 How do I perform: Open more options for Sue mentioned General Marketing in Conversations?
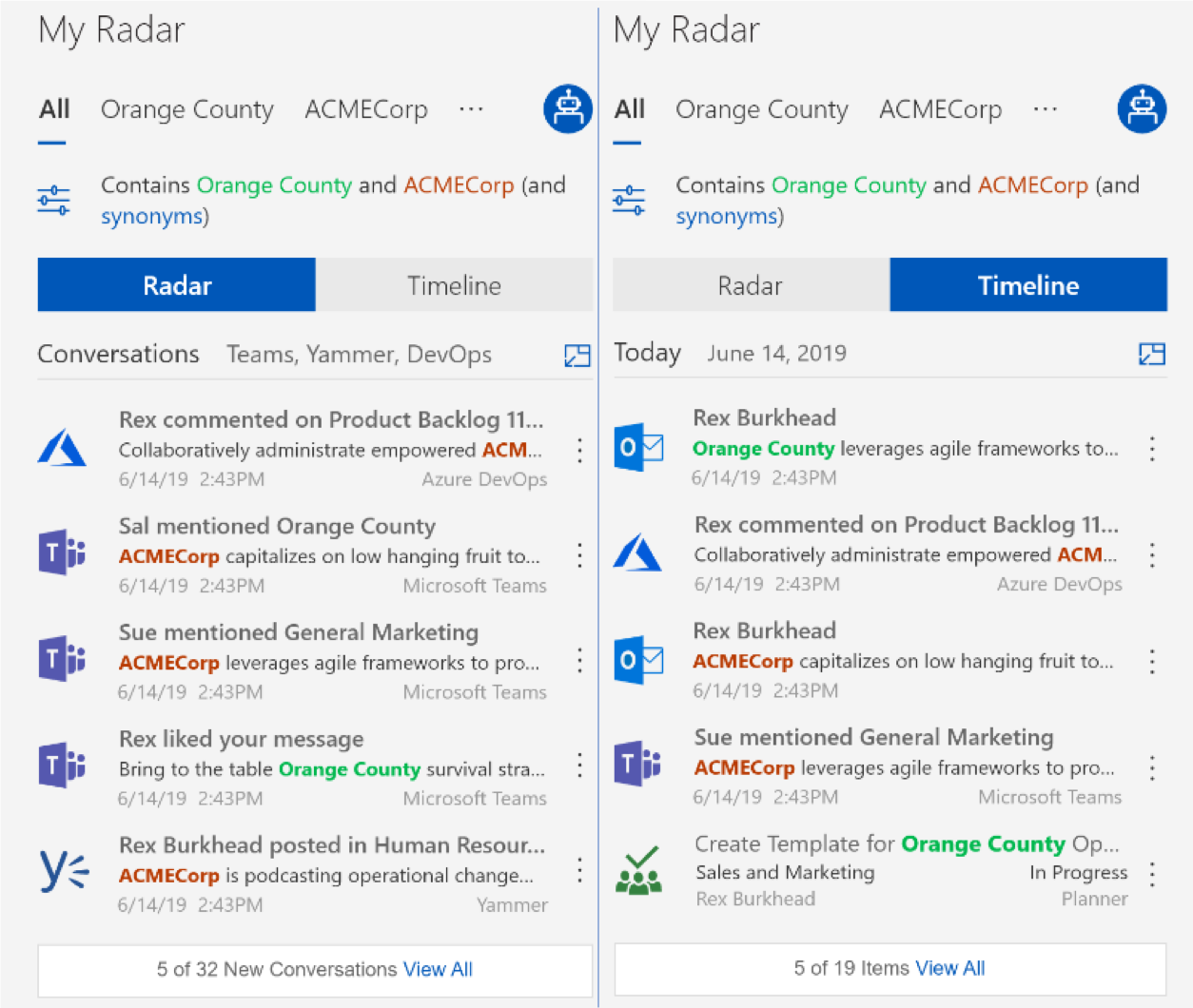(x=579, y=661)
